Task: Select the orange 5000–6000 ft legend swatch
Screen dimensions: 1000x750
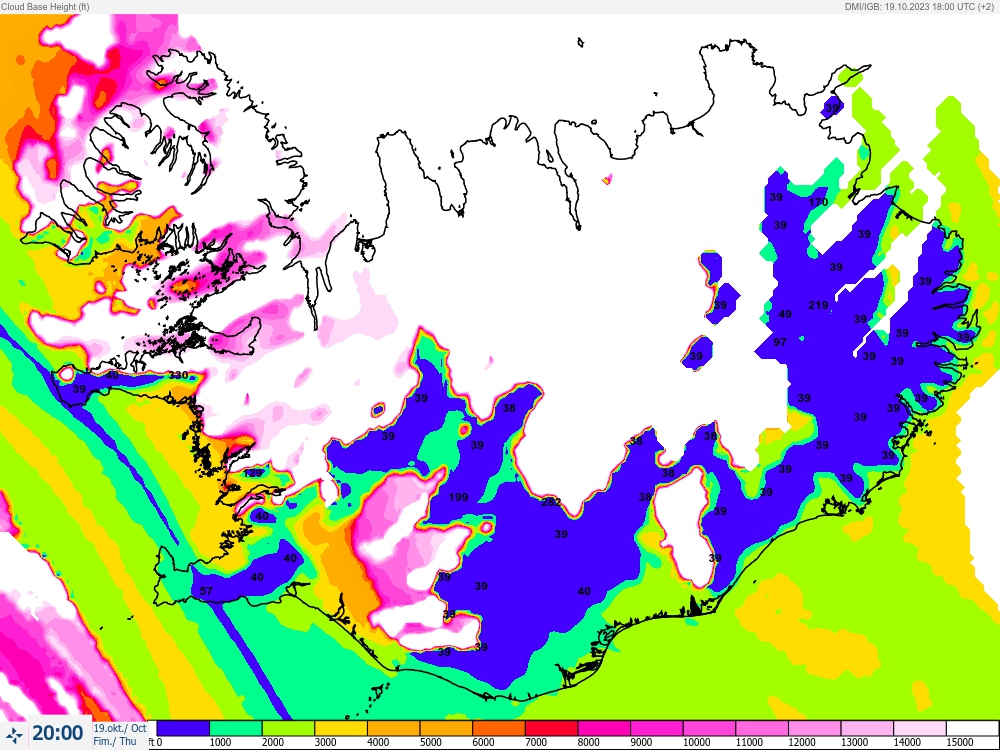Action: point(446,728)
